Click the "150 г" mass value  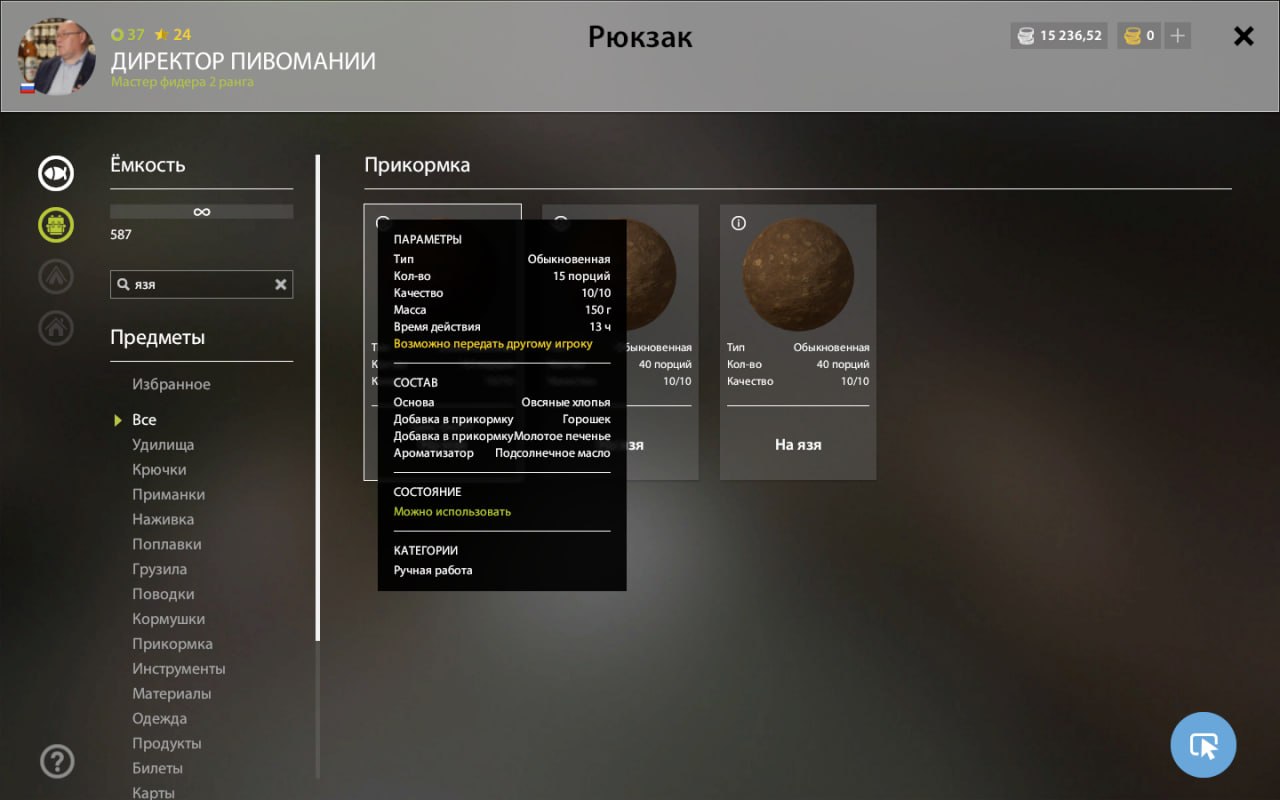(598, 311)
